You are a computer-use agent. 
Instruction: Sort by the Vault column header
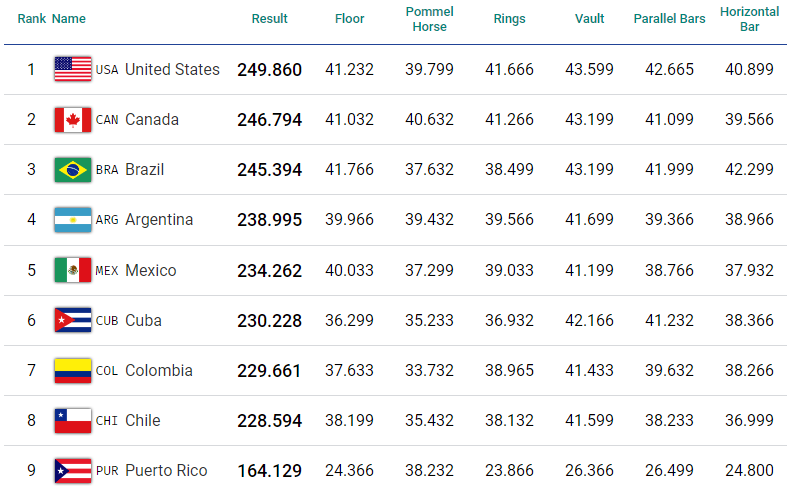(x=590, y=19)
